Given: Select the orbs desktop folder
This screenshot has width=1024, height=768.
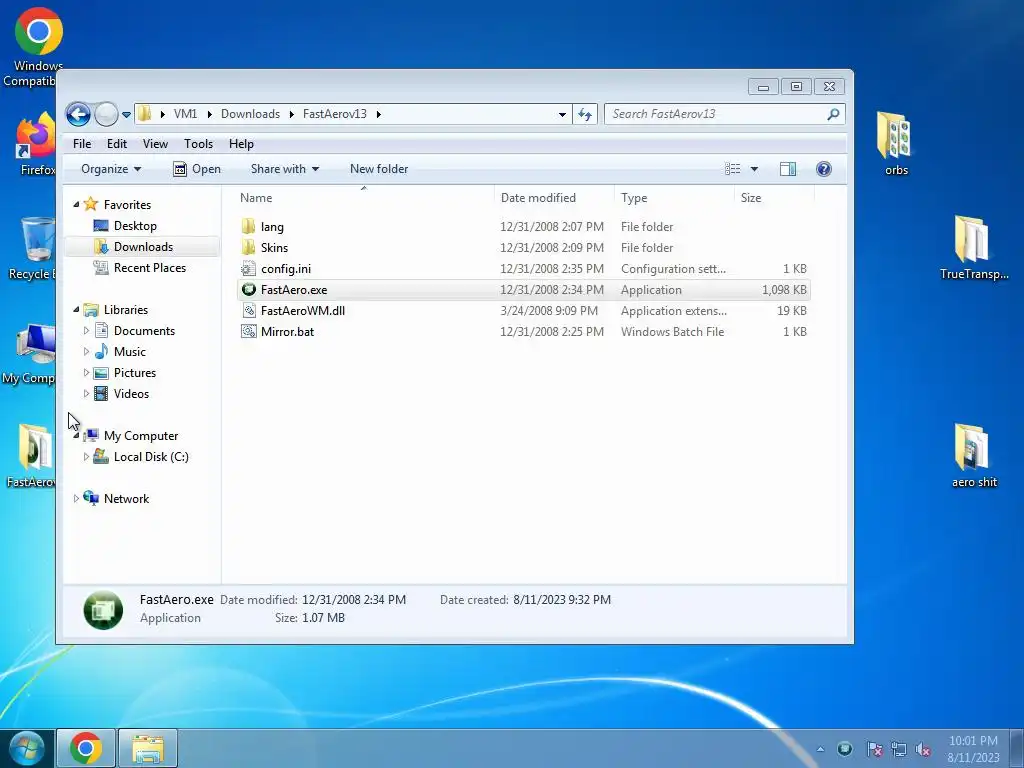Looking at the screenshot, I should (896, 144).
